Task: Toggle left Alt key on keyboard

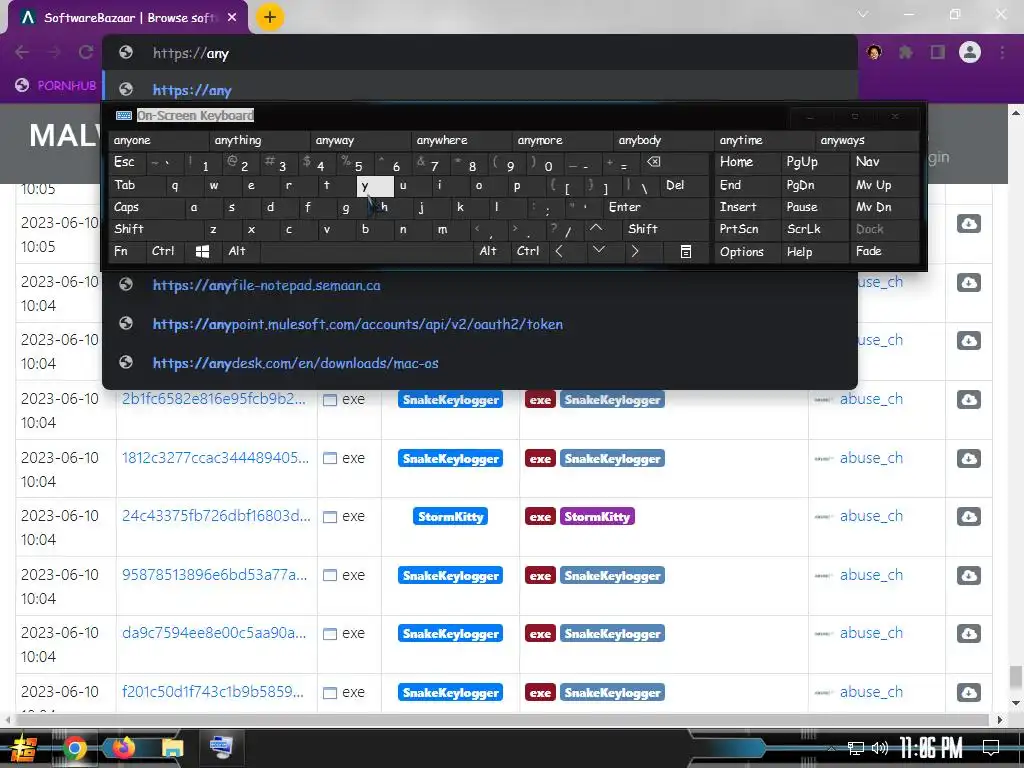Action: 240,251
